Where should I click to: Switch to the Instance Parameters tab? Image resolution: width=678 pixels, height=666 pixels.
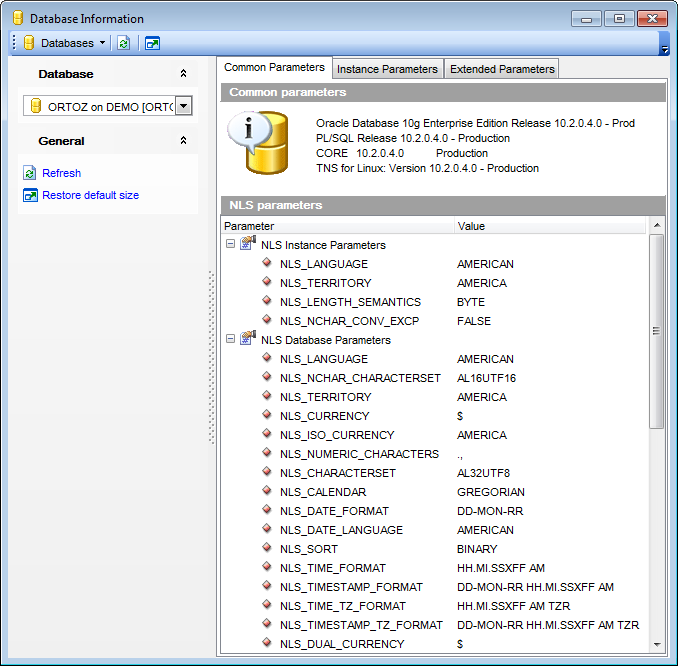(387, 69)
